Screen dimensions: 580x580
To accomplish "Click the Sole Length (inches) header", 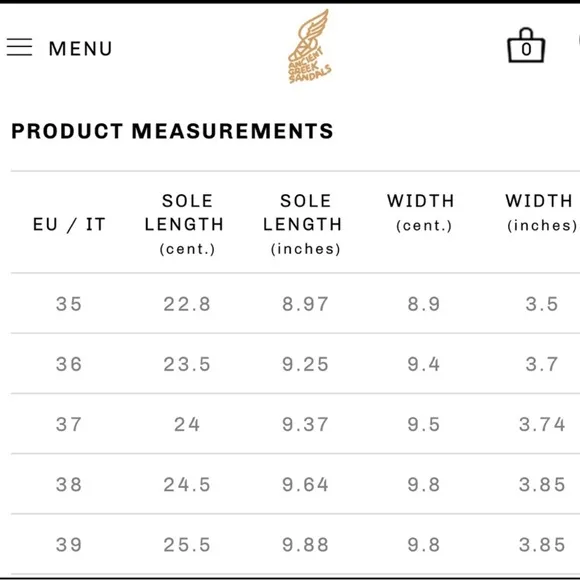I will pyautogui.click(x=303, y=224).
